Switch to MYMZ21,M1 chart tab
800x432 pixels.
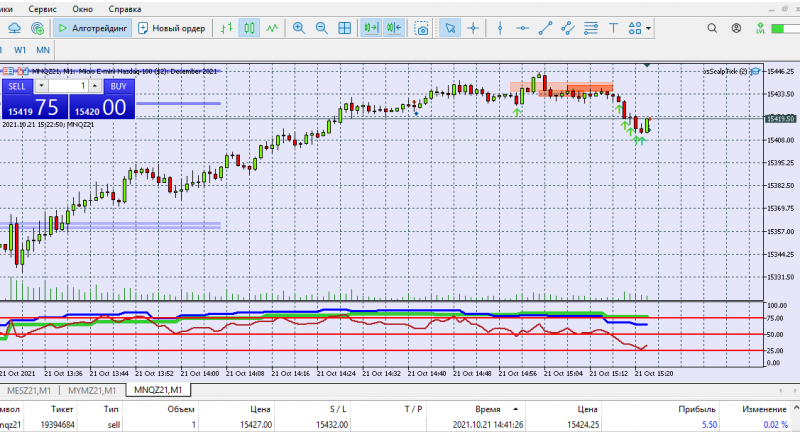click(92, 390)
